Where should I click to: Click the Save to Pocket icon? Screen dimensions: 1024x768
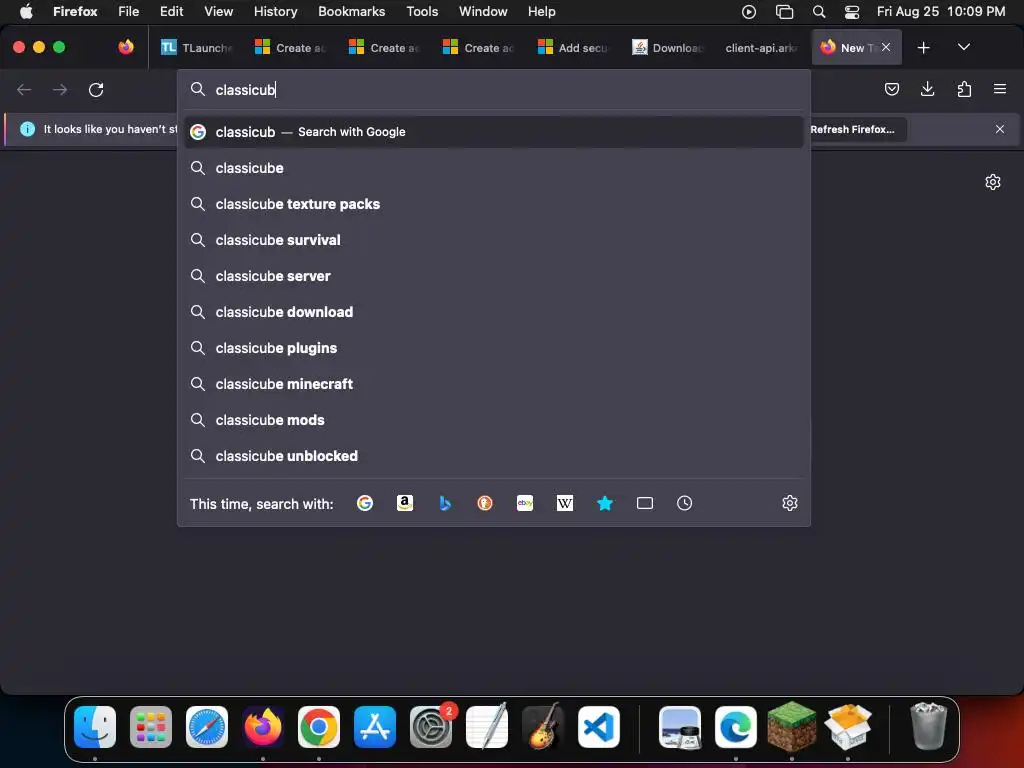(891, 89)
